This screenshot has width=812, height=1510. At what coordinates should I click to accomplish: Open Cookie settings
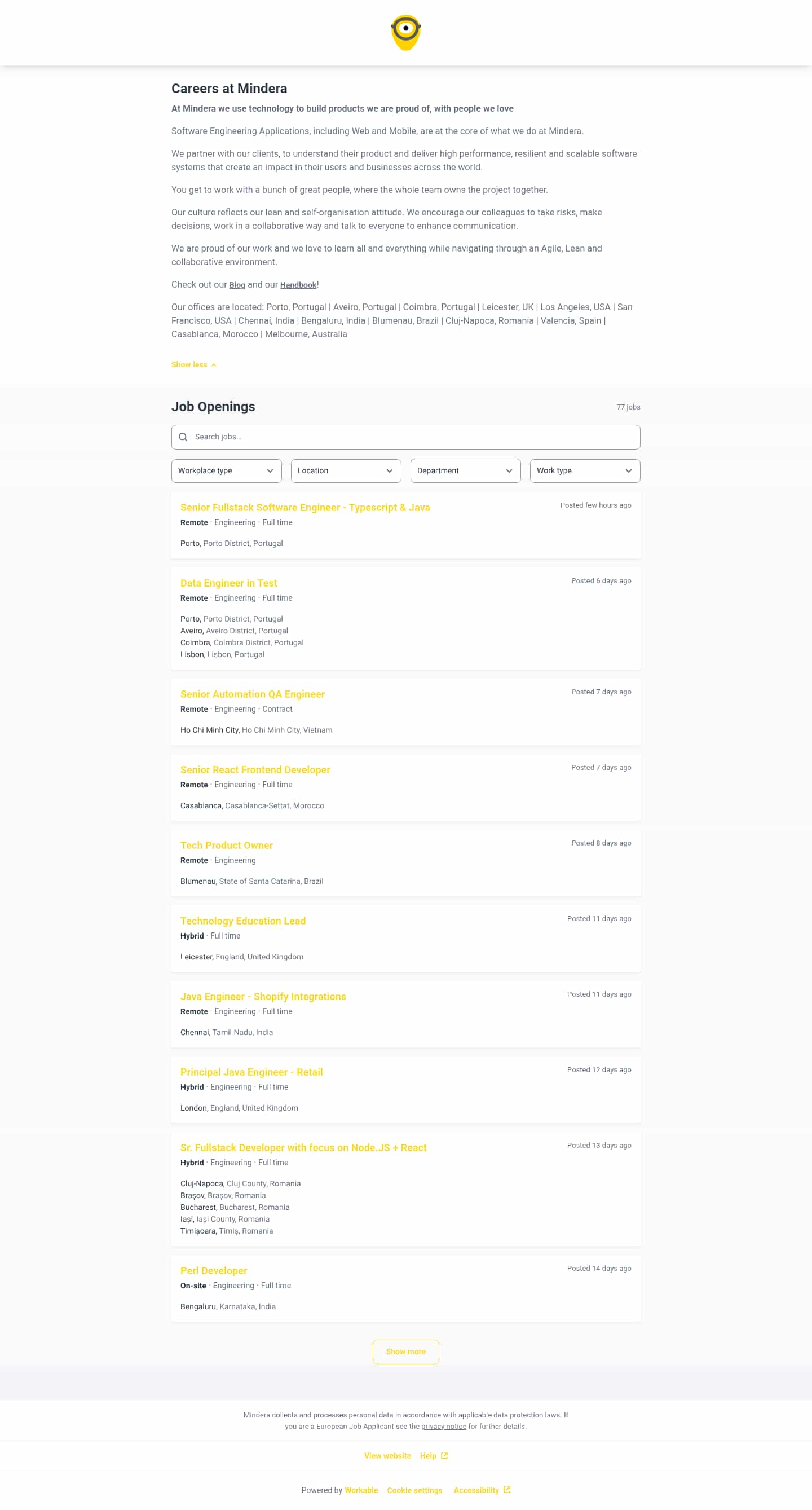[x=415, y=1490]
